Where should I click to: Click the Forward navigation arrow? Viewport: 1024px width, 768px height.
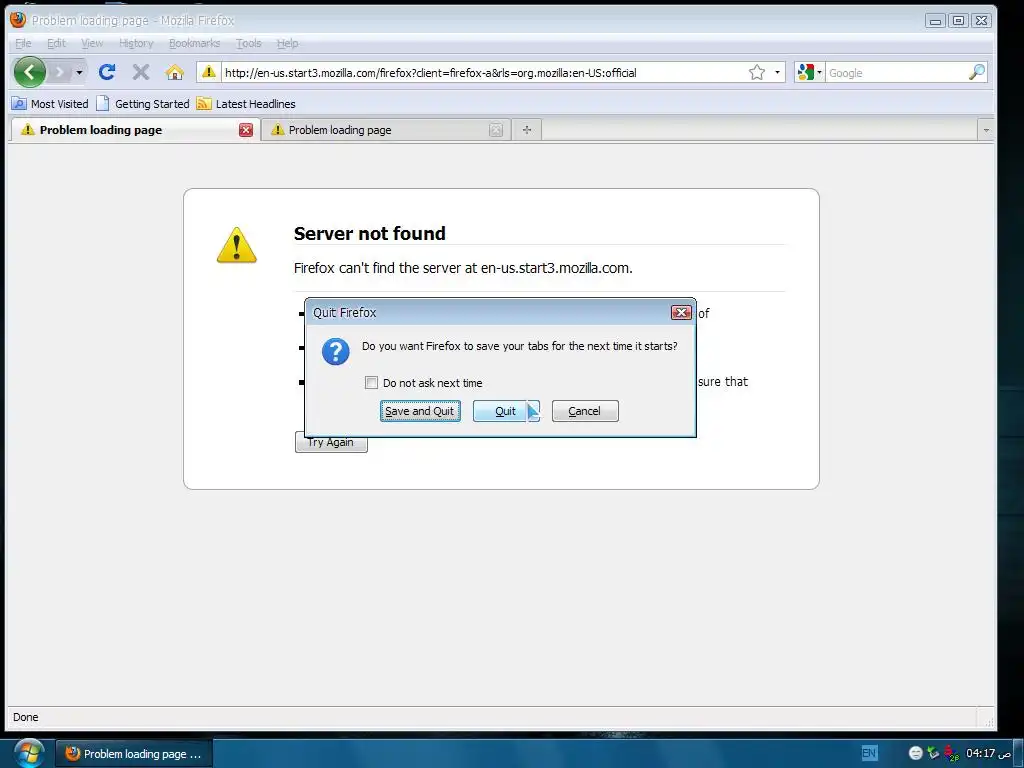point(59,72)
